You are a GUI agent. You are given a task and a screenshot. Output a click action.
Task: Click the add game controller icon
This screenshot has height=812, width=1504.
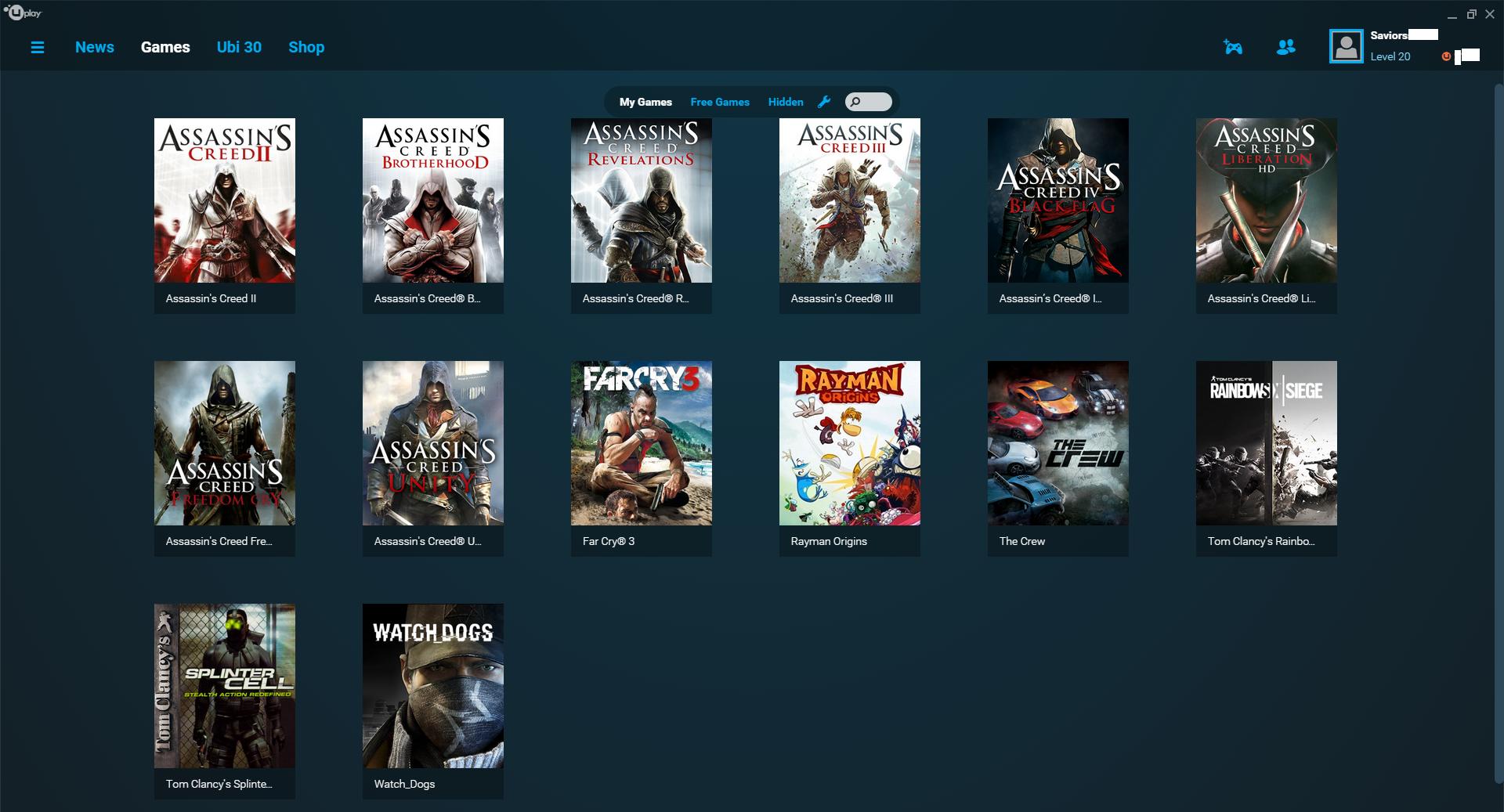click(1233, 48)
